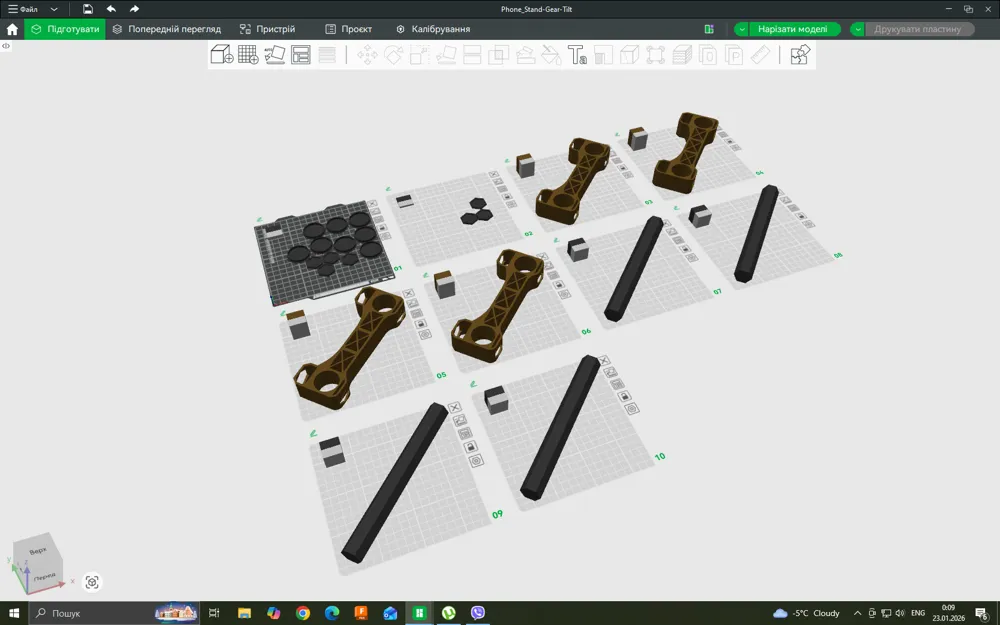Select the Scale tool in toolbar
1000x625 pixels.
pyautogui.click(x=419, y=55)
